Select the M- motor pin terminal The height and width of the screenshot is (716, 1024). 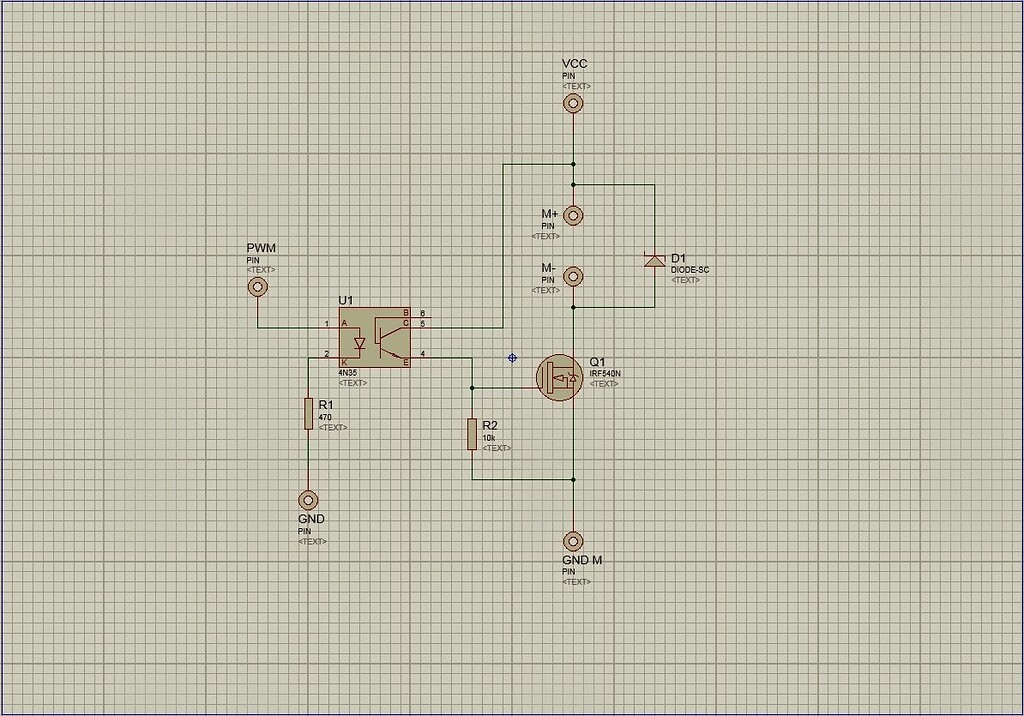point(573,275)
